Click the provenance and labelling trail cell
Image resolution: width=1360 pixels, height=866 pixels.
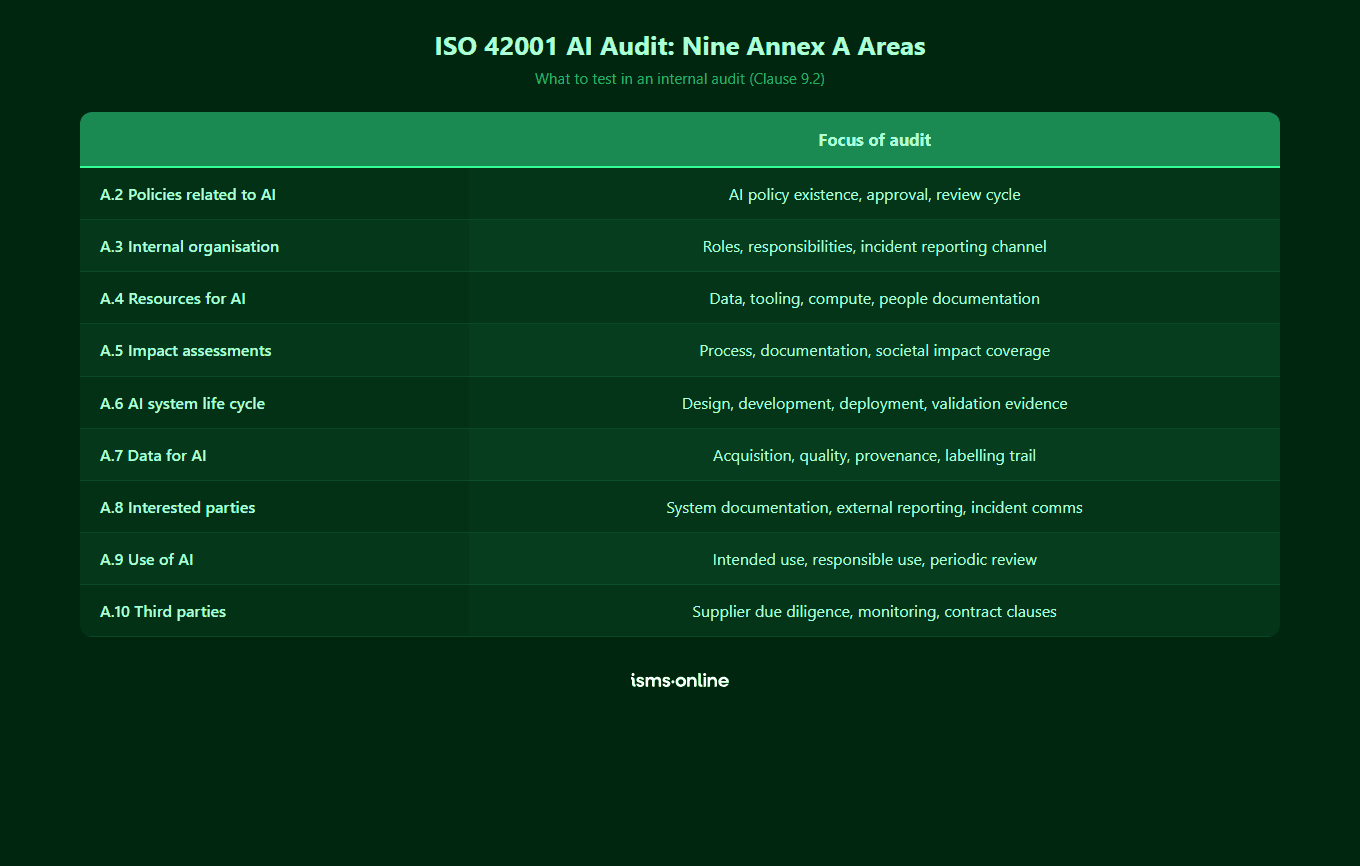click(874, 455)
